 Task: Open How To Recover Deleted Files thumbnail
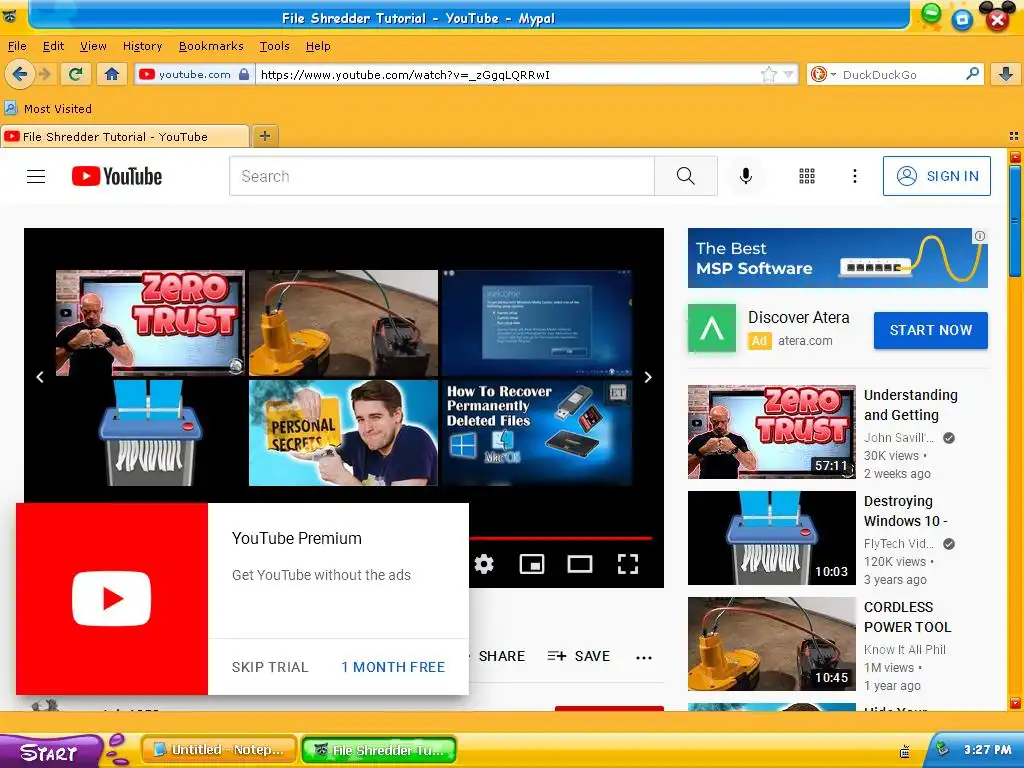(537, 433)
